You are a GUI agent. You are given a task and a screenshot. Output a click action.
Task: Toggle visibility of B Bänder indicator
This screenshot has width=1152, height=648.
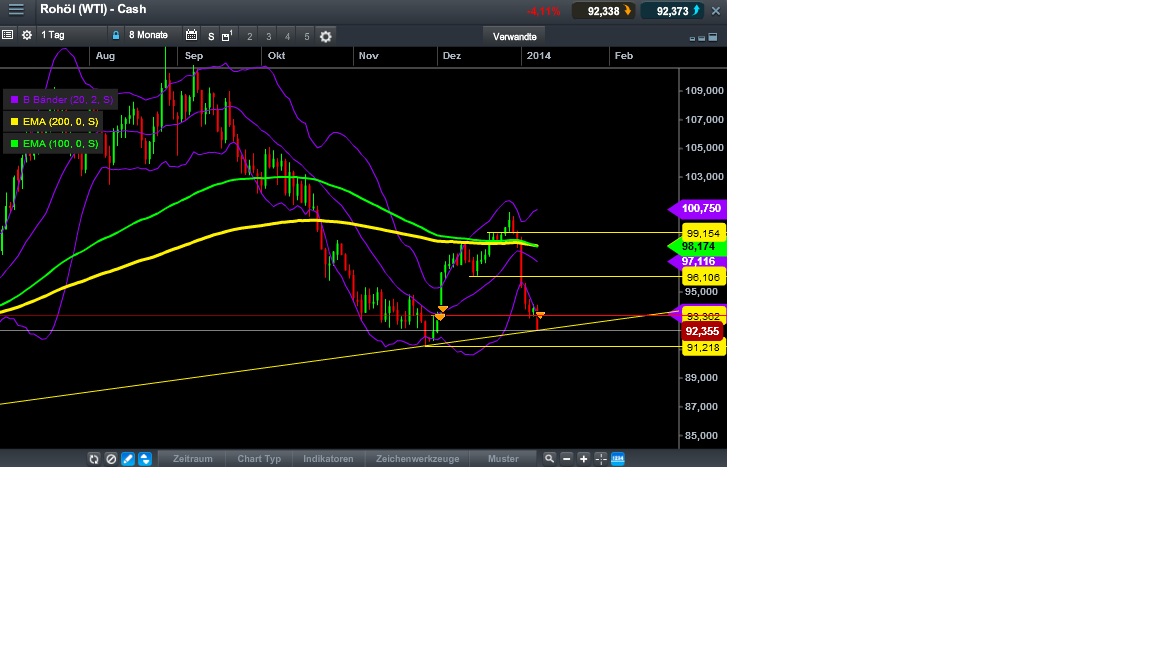pyautogui.click(x=62, y=100)
